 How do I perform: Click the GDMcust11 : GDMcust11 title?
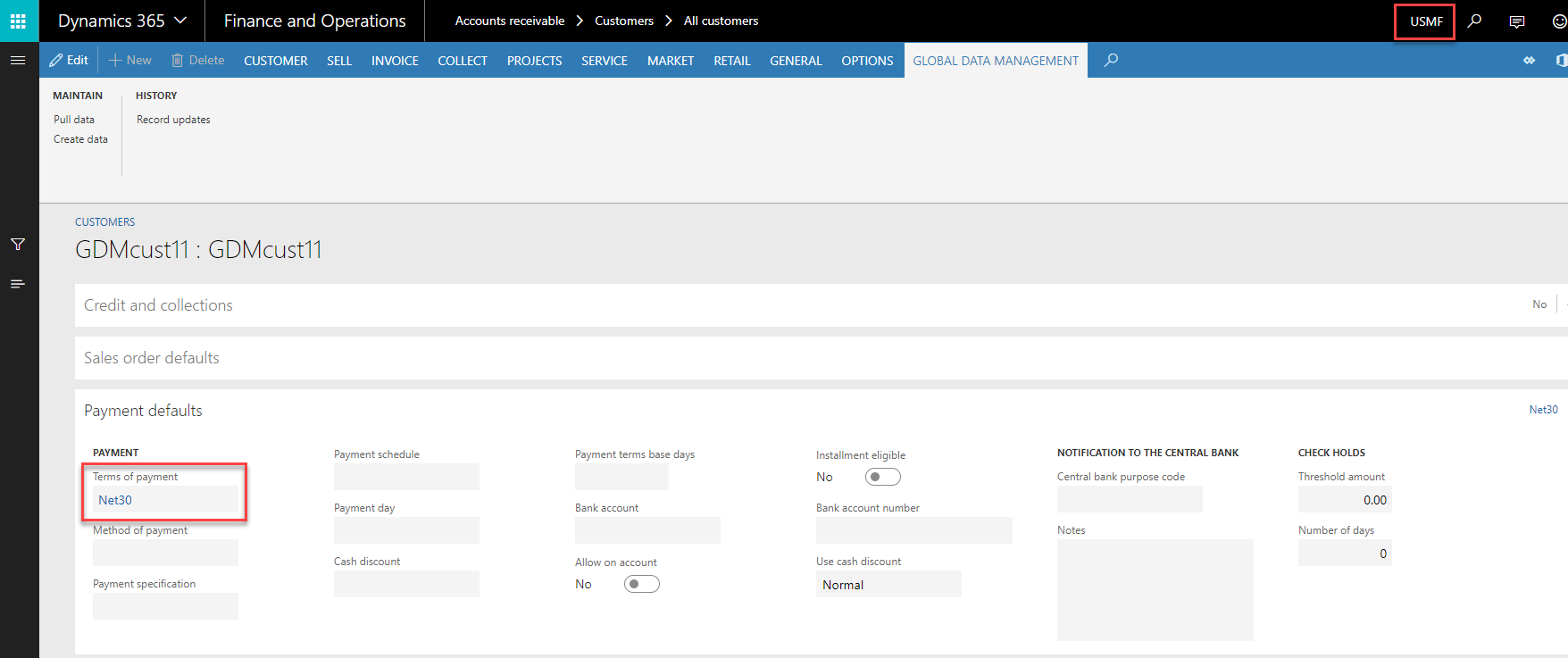[198, 250]
